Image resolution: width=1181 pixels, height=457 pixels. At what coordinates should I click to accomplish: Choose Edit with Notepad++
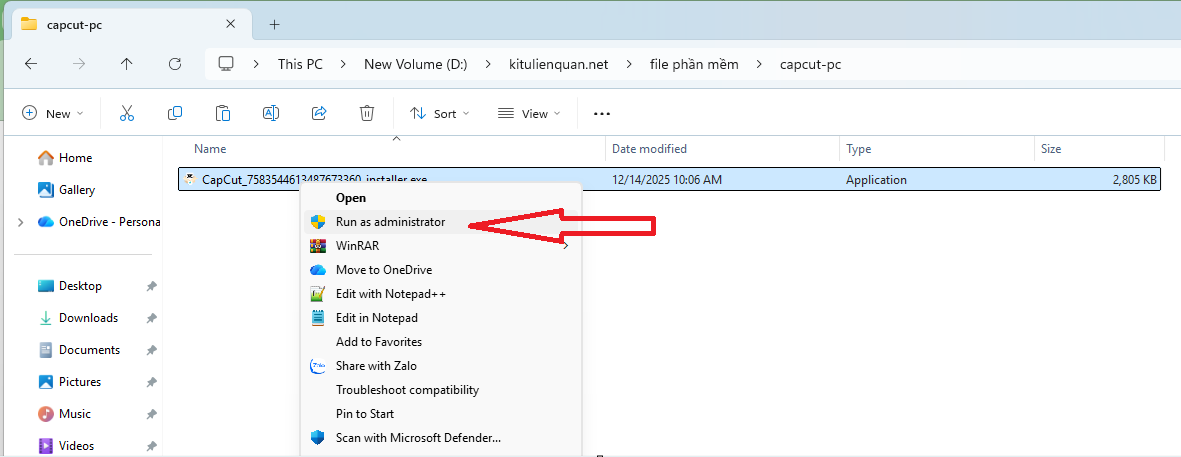click(x=440, y=294)
